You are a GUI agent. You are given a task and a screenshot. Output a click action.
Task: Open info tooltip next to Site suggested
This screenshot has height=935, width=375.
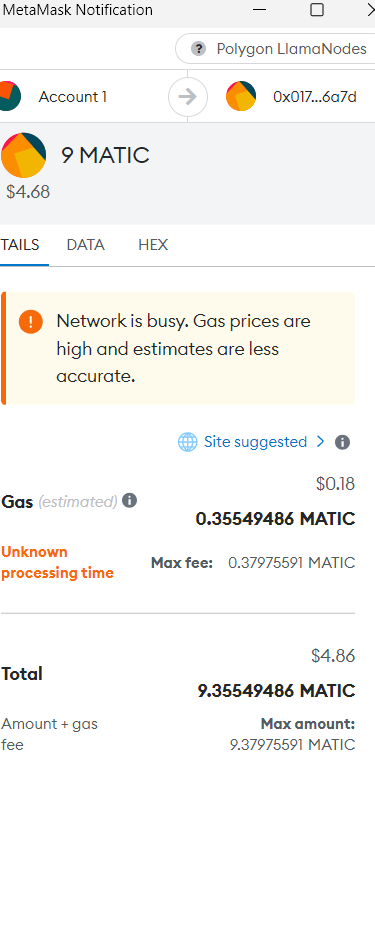pos(342,442)
